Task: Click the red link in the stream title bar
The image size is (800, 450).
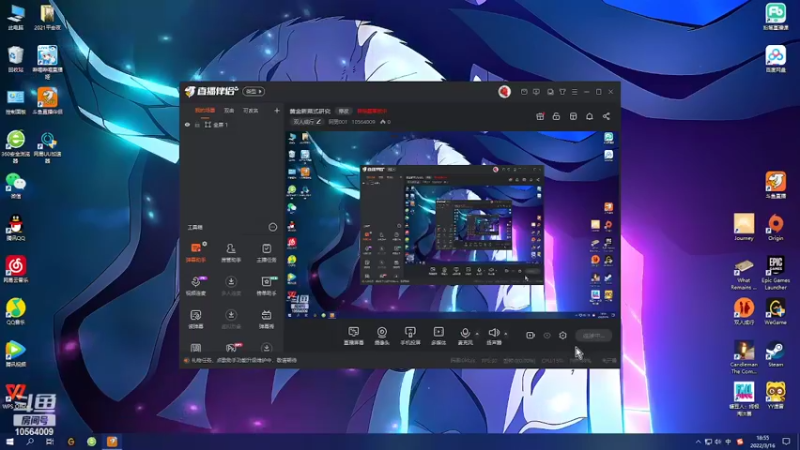Action: [372, 111]
